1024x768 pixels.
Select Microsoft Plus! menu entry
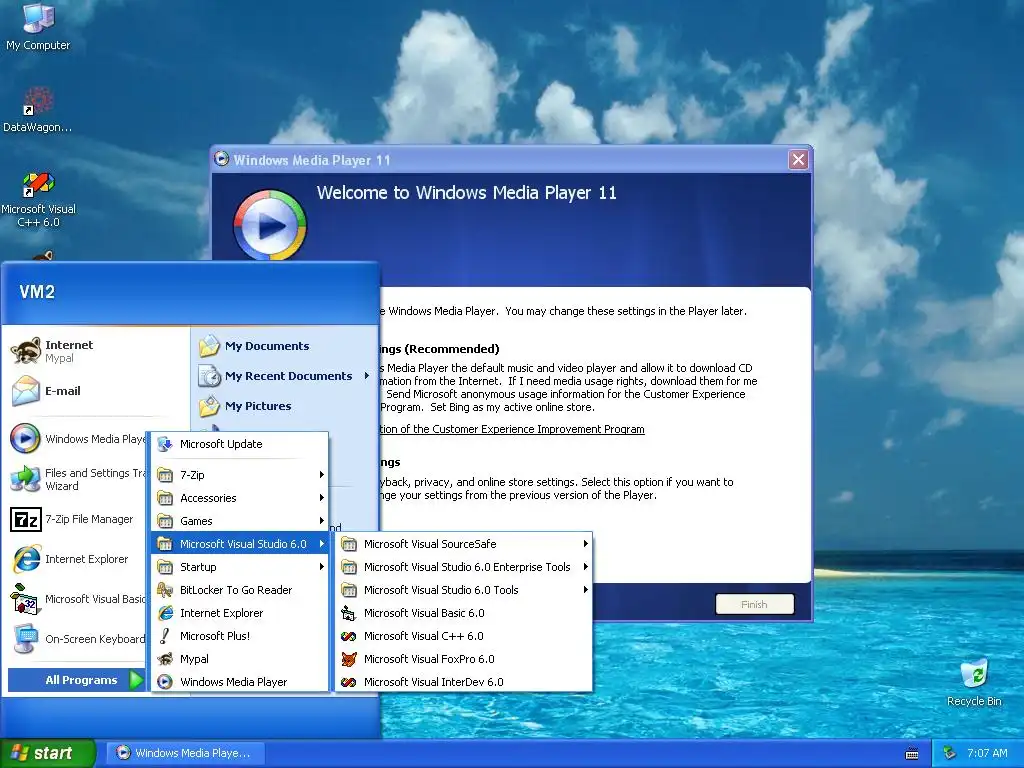click(x=240, y=635)
